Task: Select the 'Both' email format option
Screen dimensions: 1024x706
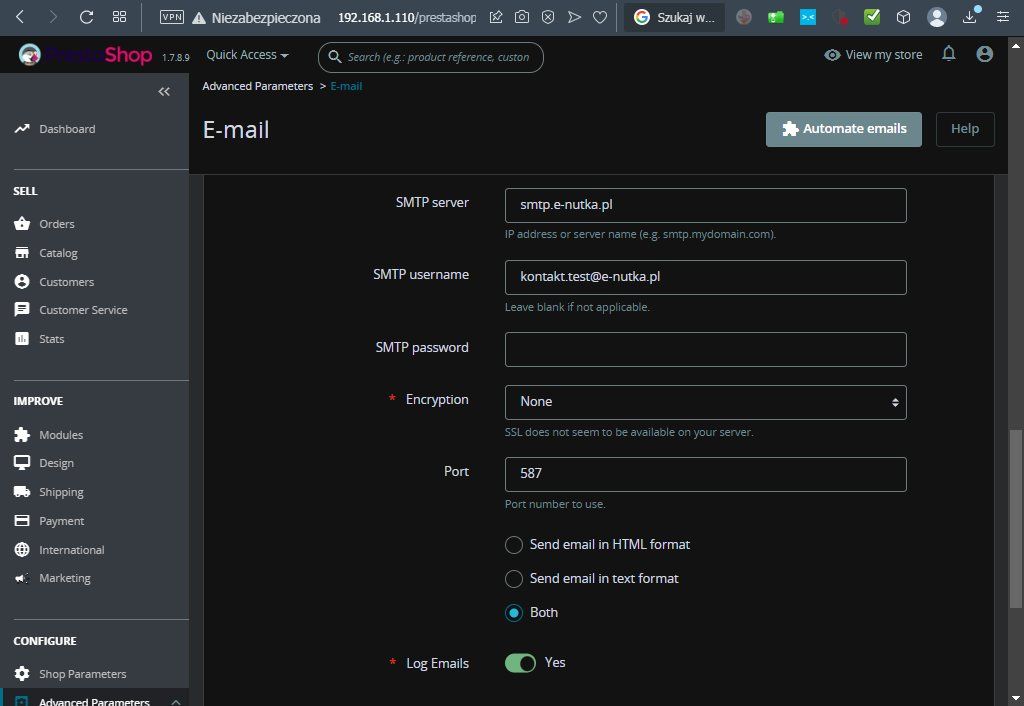Action: 514,613
